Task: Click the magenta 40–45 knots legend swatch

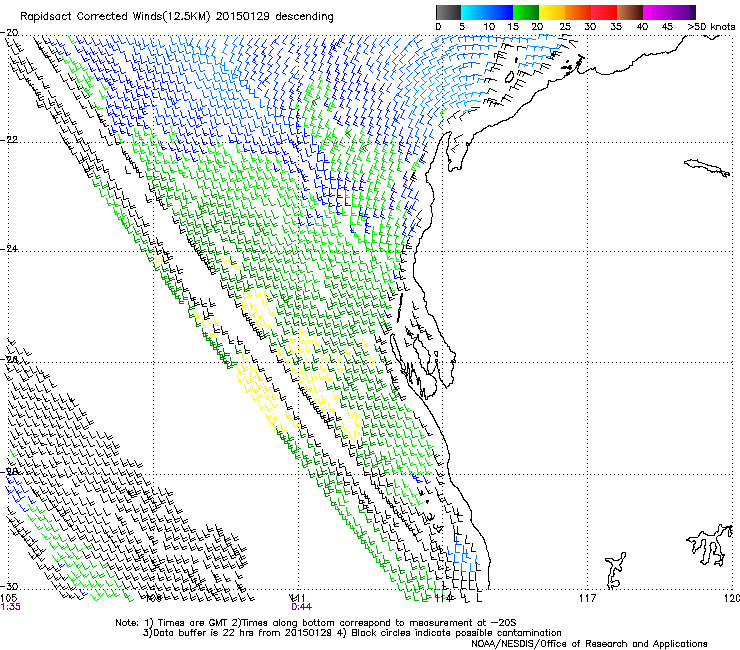Action: tap(656, 12)
